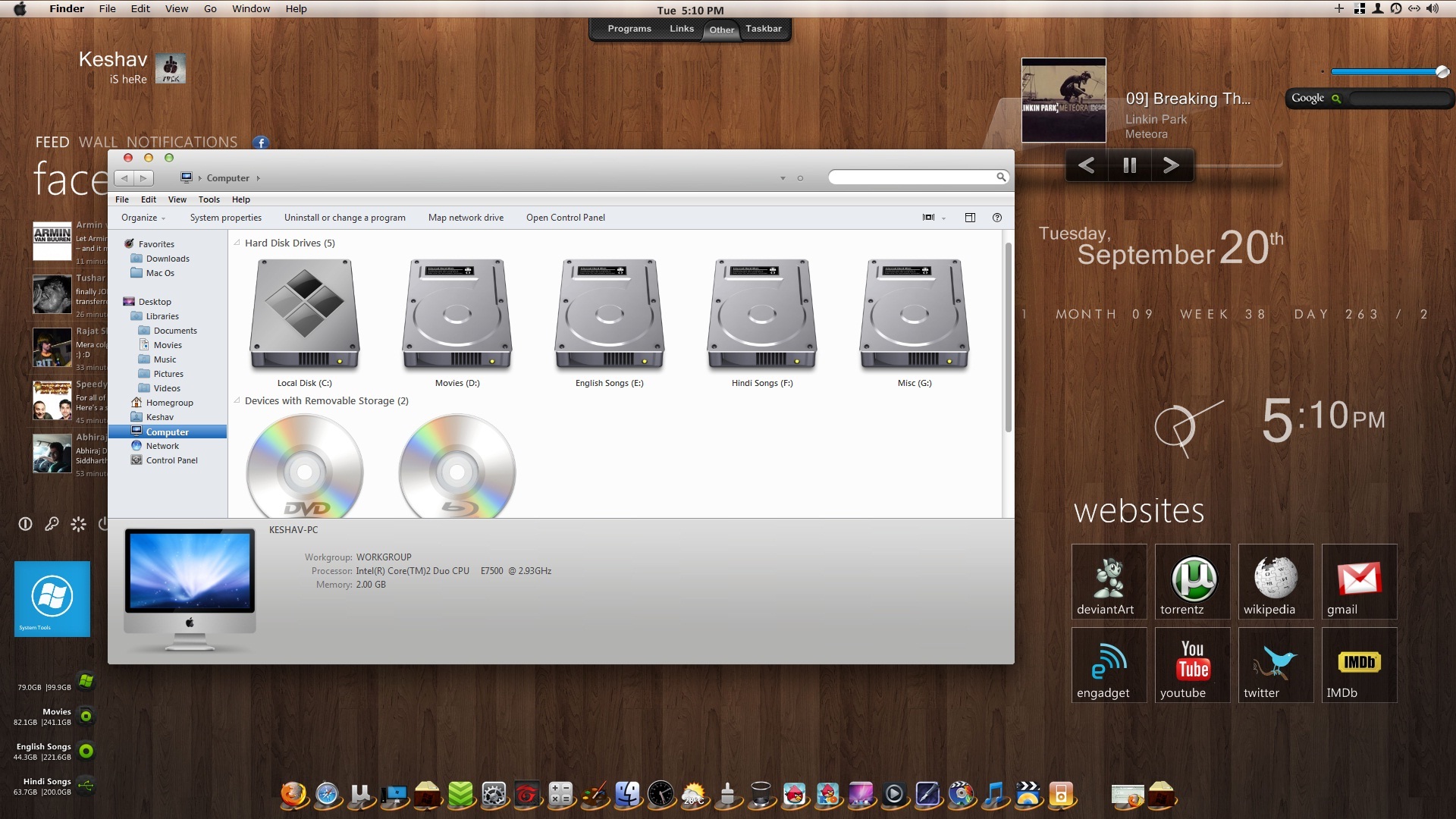Open the IMDb website shortcut
The height and width of the screenshot is (819, 1456).
point(1359,665)
